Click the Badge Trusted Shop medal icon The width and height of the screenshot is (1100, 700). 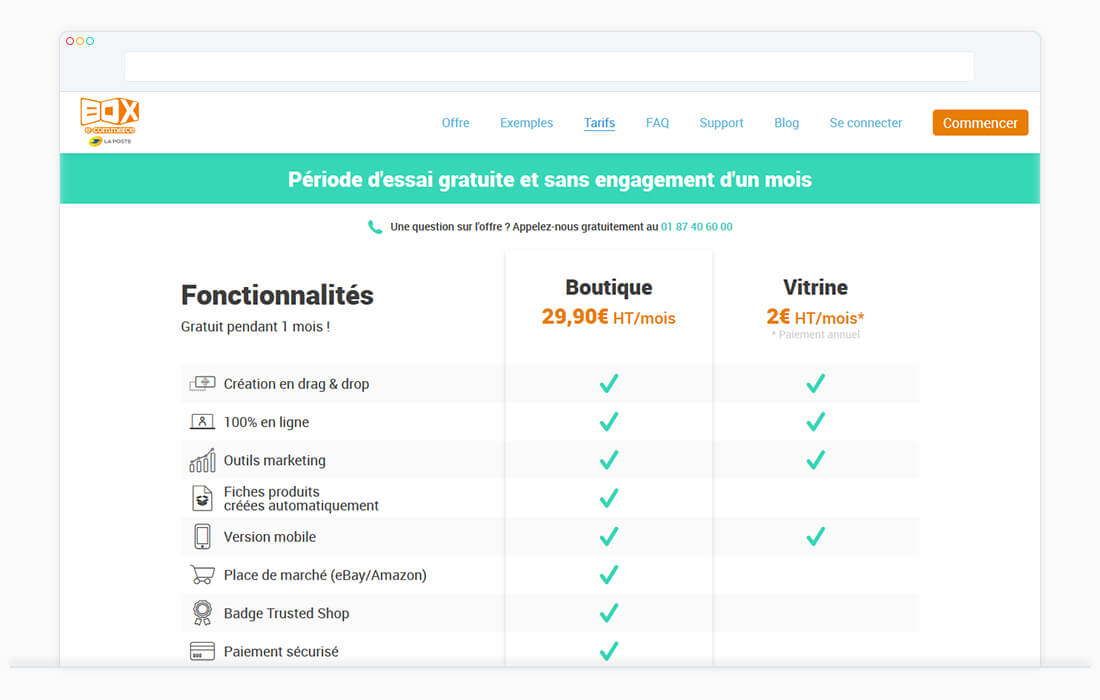point(202,613)
